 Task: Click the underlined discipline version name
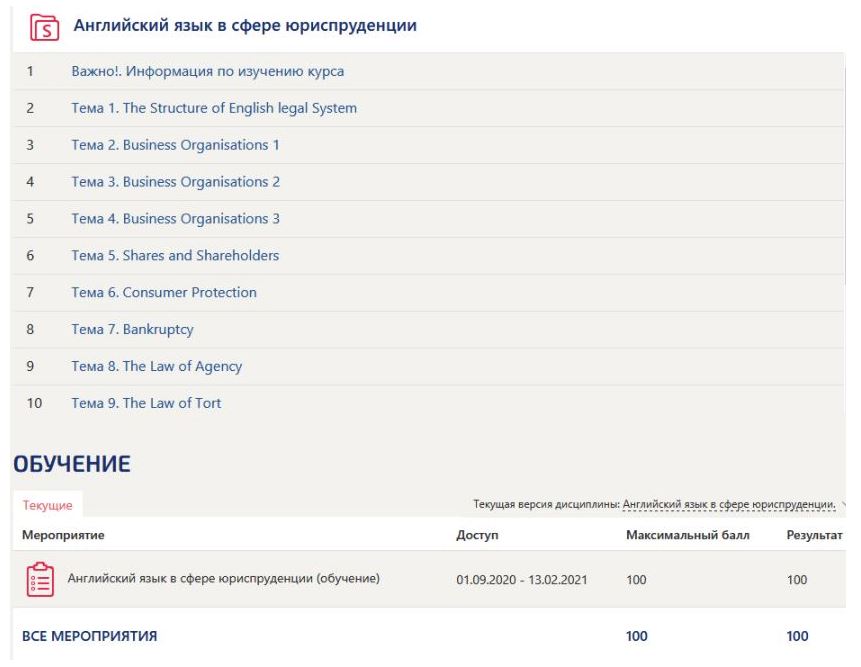(x=728, y=505)
